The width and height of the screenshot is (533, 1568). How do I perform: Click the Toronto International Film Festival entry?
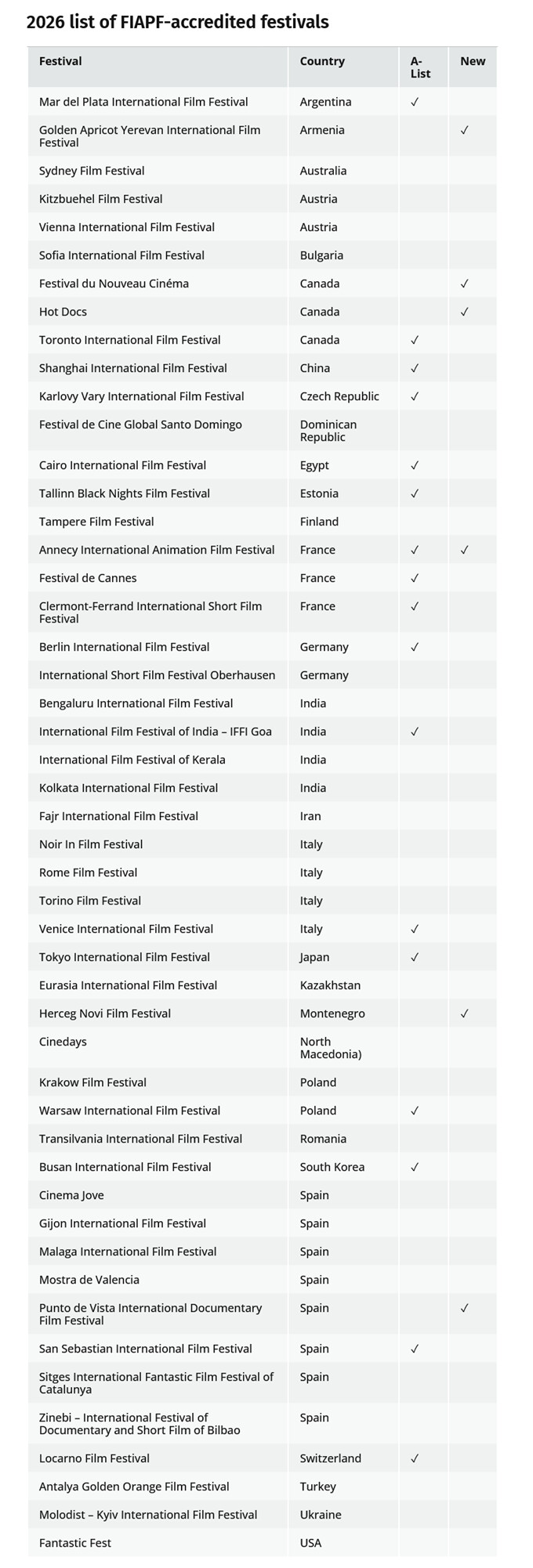(x=130, y=340)
